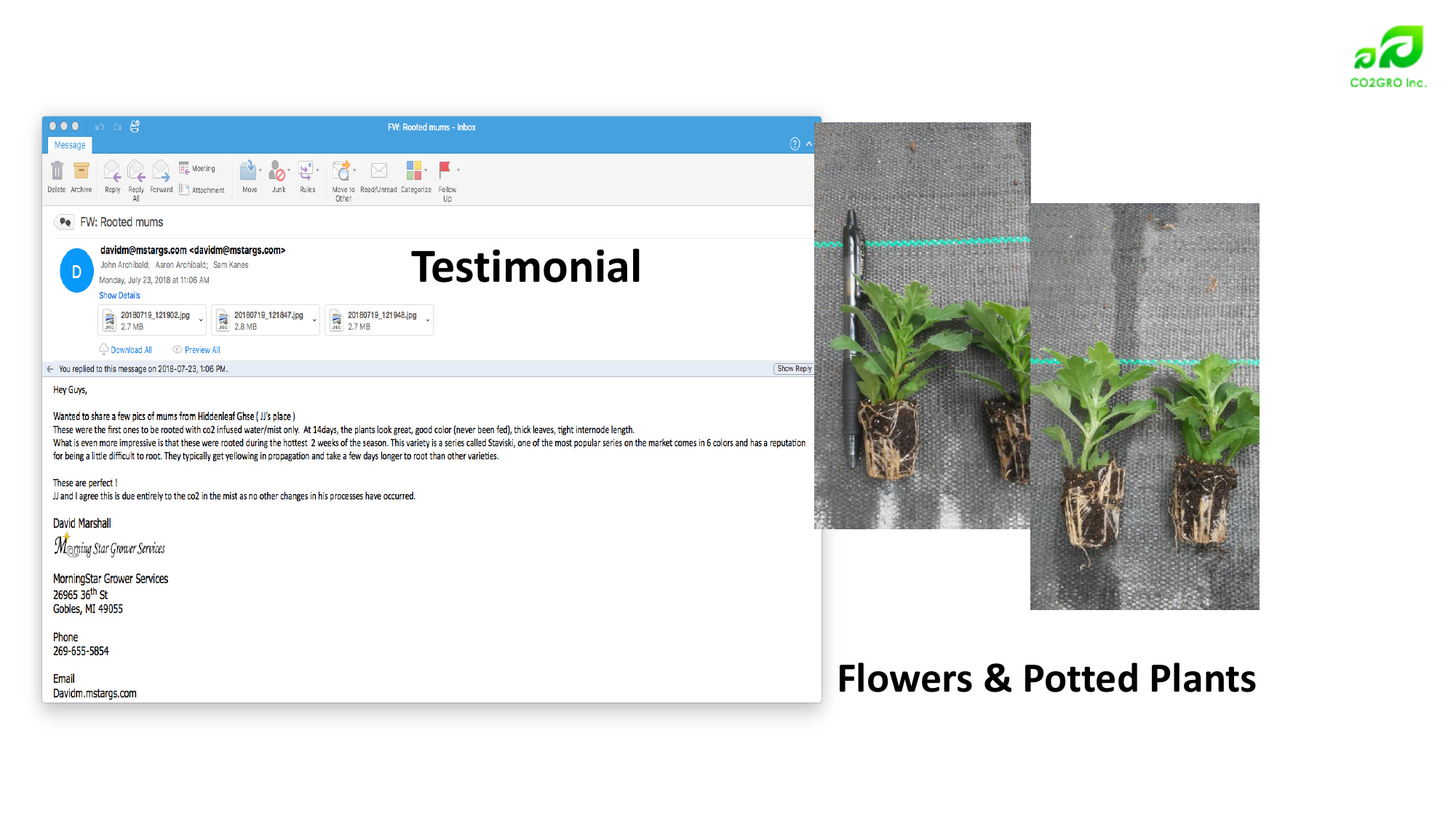Open the Move dropdown arrow

pyautogui.click(x=260, y=171)
